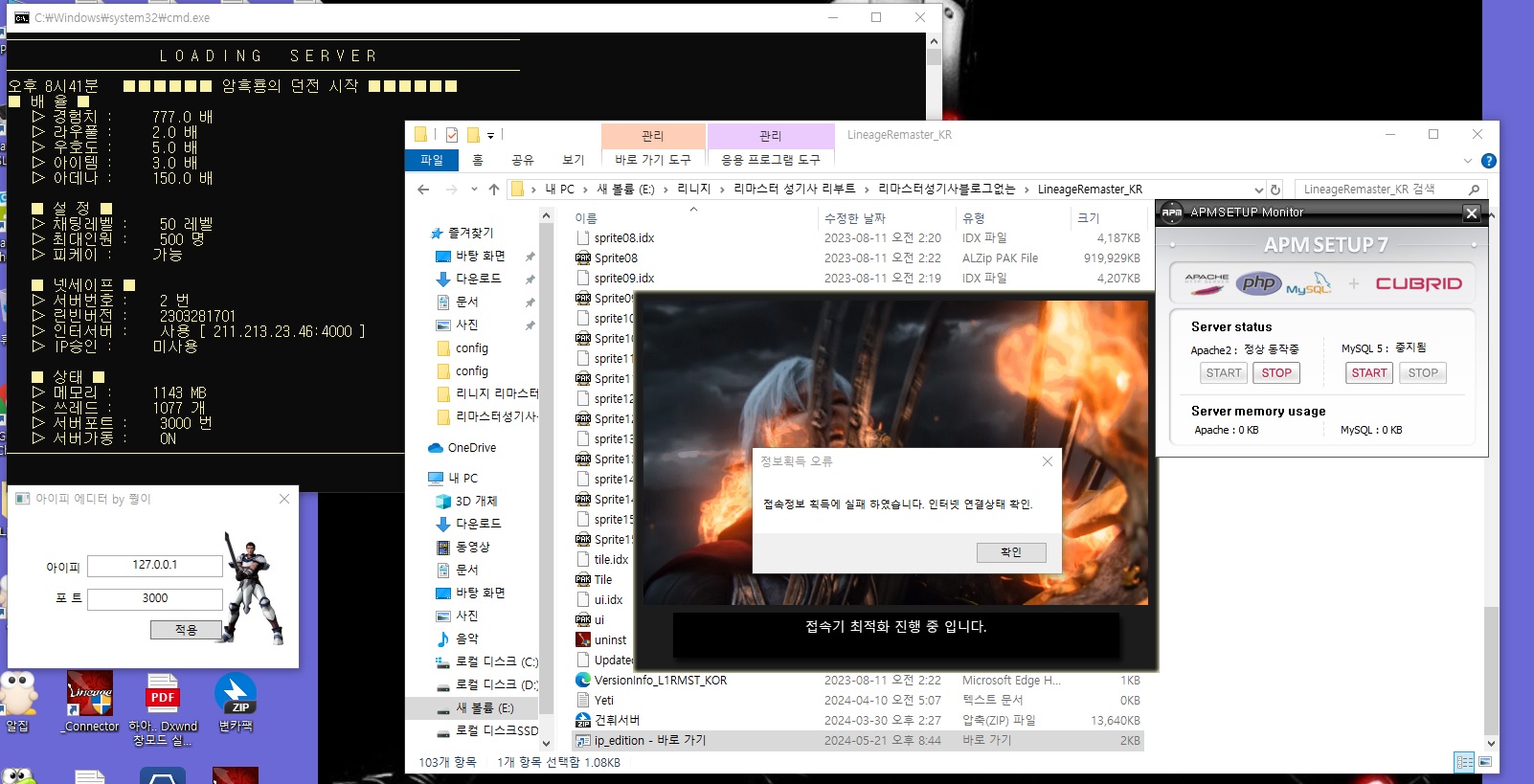The width and height of the screenshot is (1534, 784).
Task: Open the 파일 ribbon tab
Action: (432, 160)
